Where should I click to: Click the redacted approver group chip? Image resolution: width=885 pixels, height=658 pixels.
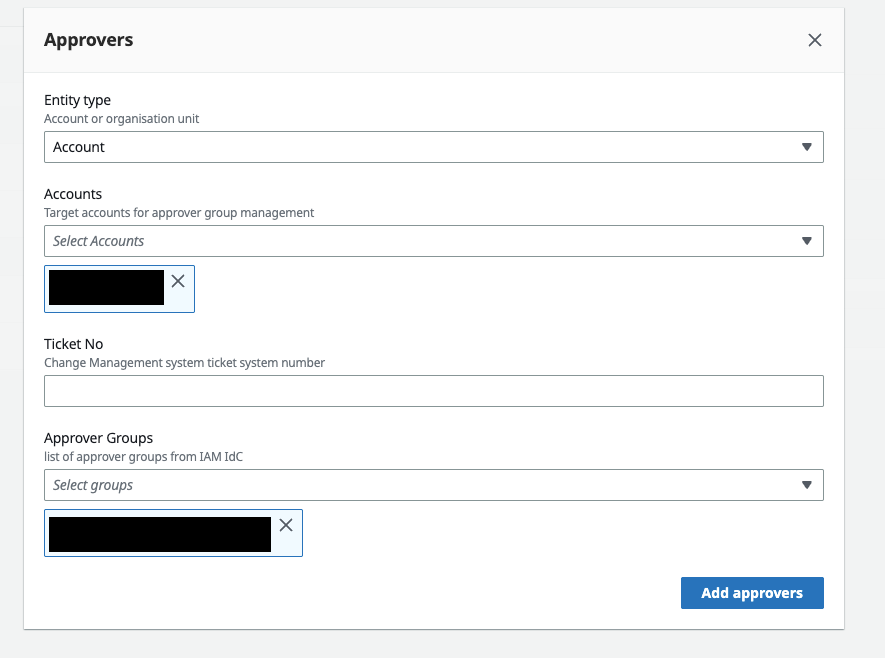[160, 533]
